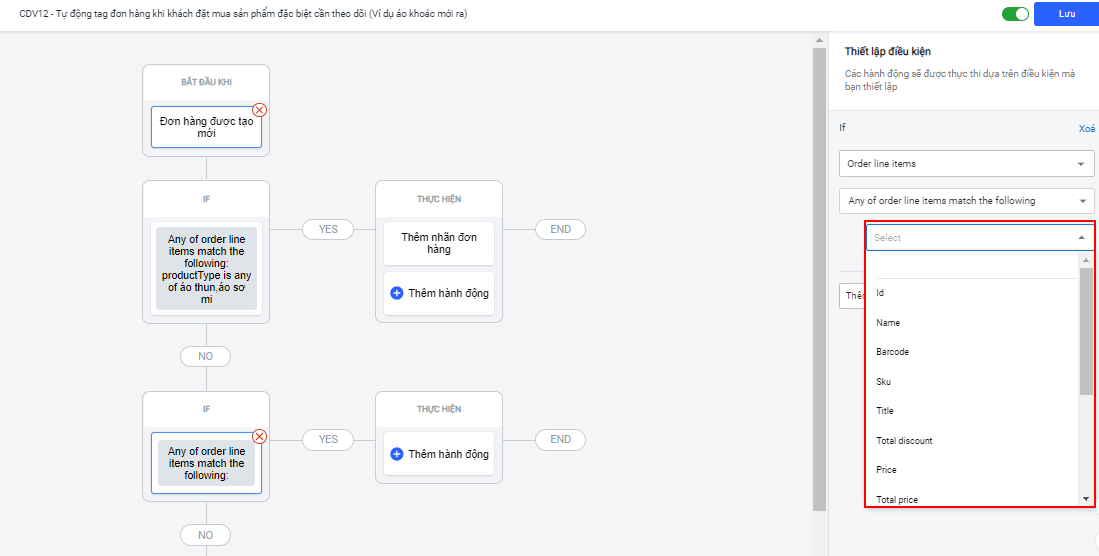
Task: Click Xoá to delete the condition
Action: coord(1086,129)
